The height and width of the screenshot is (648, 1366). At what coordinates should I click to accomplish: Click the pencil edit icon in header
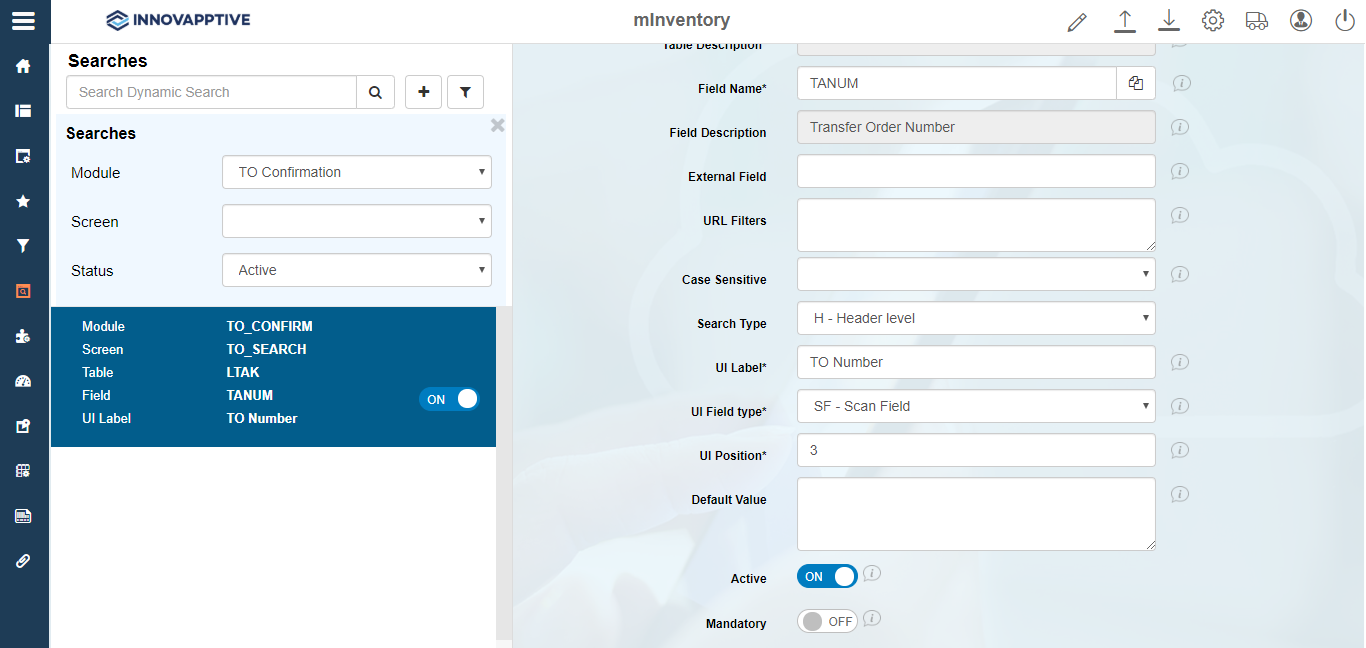[1077, 21]
